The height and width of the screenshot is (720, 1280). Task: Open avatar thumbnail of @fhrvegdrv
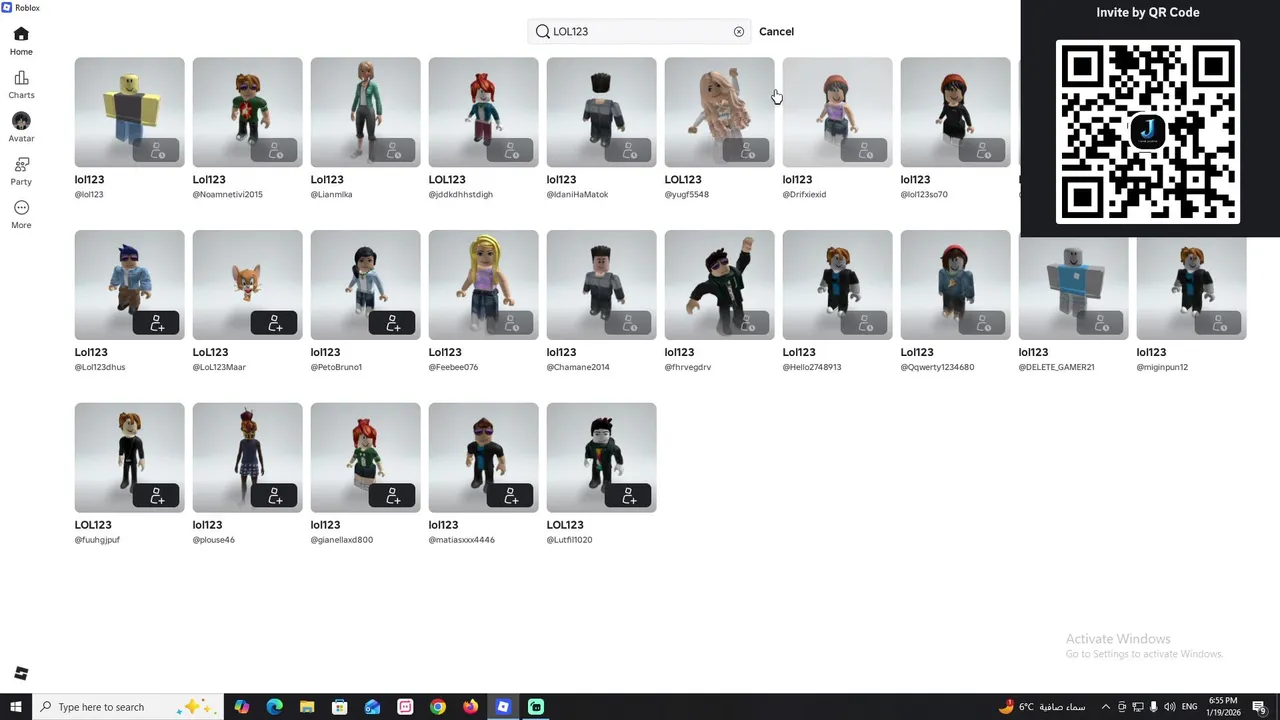(719, 285)
